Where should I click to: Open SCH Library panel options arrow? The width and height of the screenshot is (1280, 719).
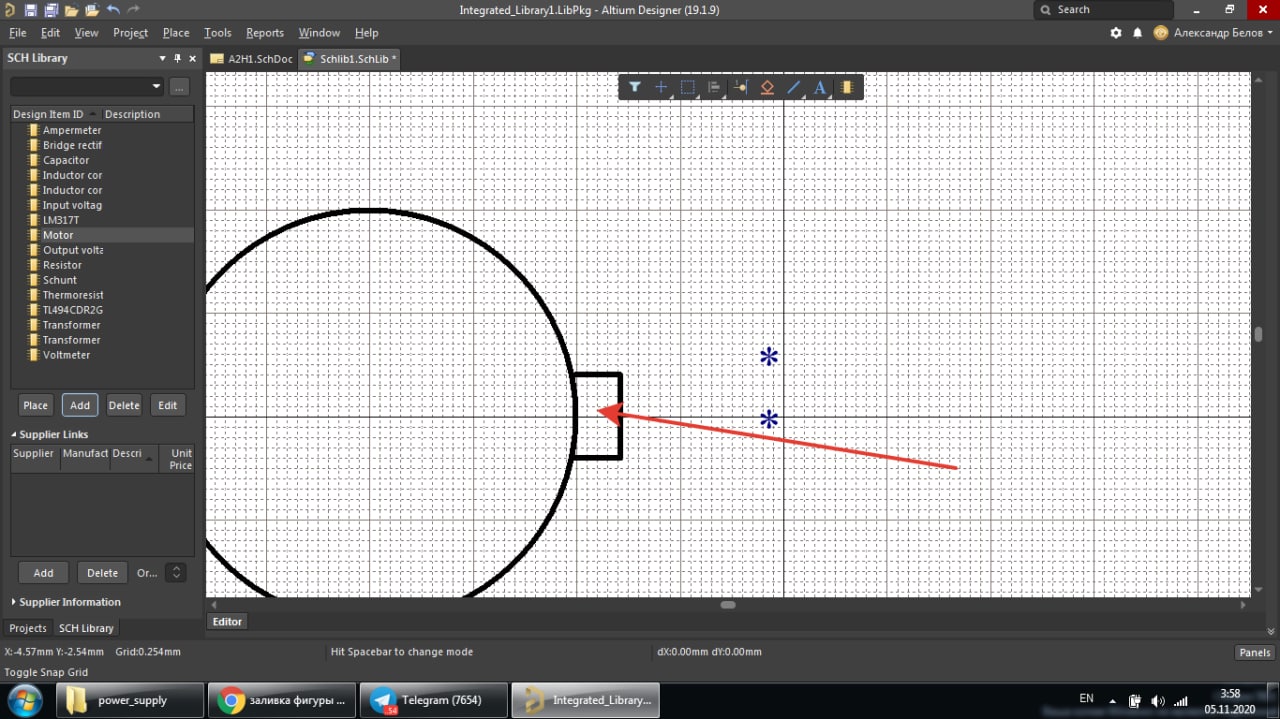coord(163,58)
